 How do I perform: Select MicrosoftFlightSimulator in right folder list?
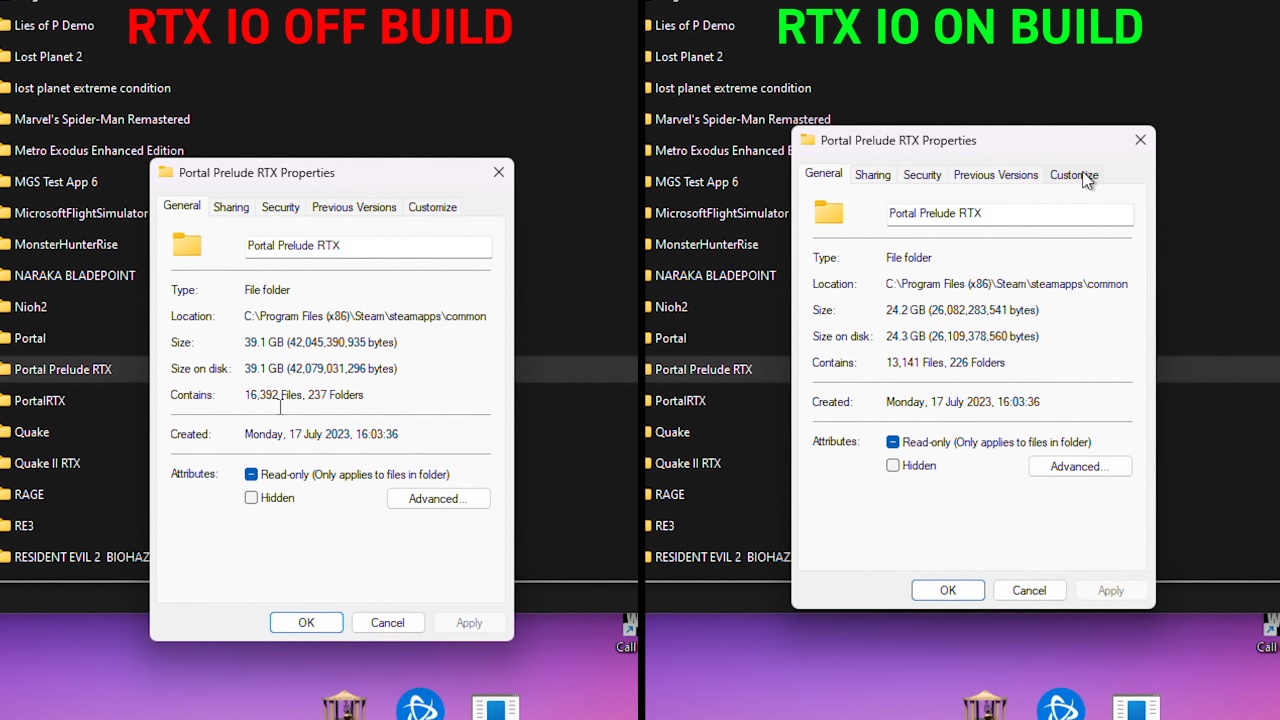(x=722, y=213)
